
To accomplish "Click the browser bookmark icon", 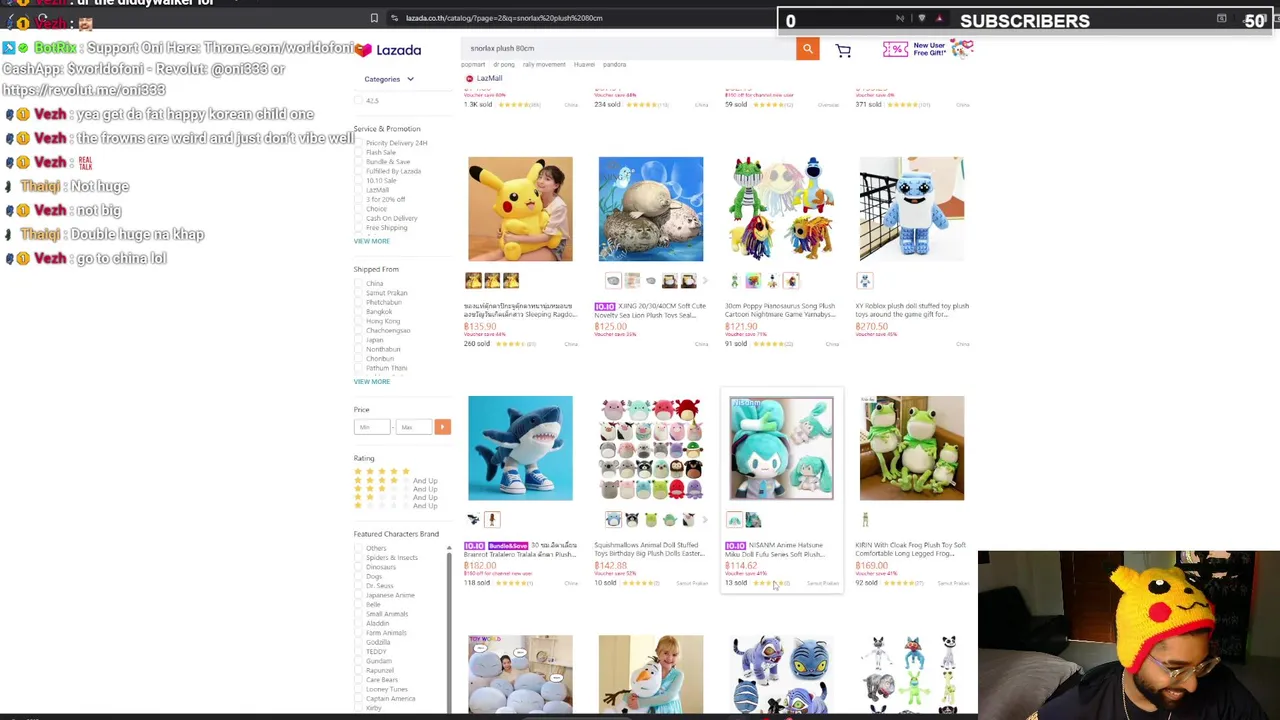I will pos(374,18).
